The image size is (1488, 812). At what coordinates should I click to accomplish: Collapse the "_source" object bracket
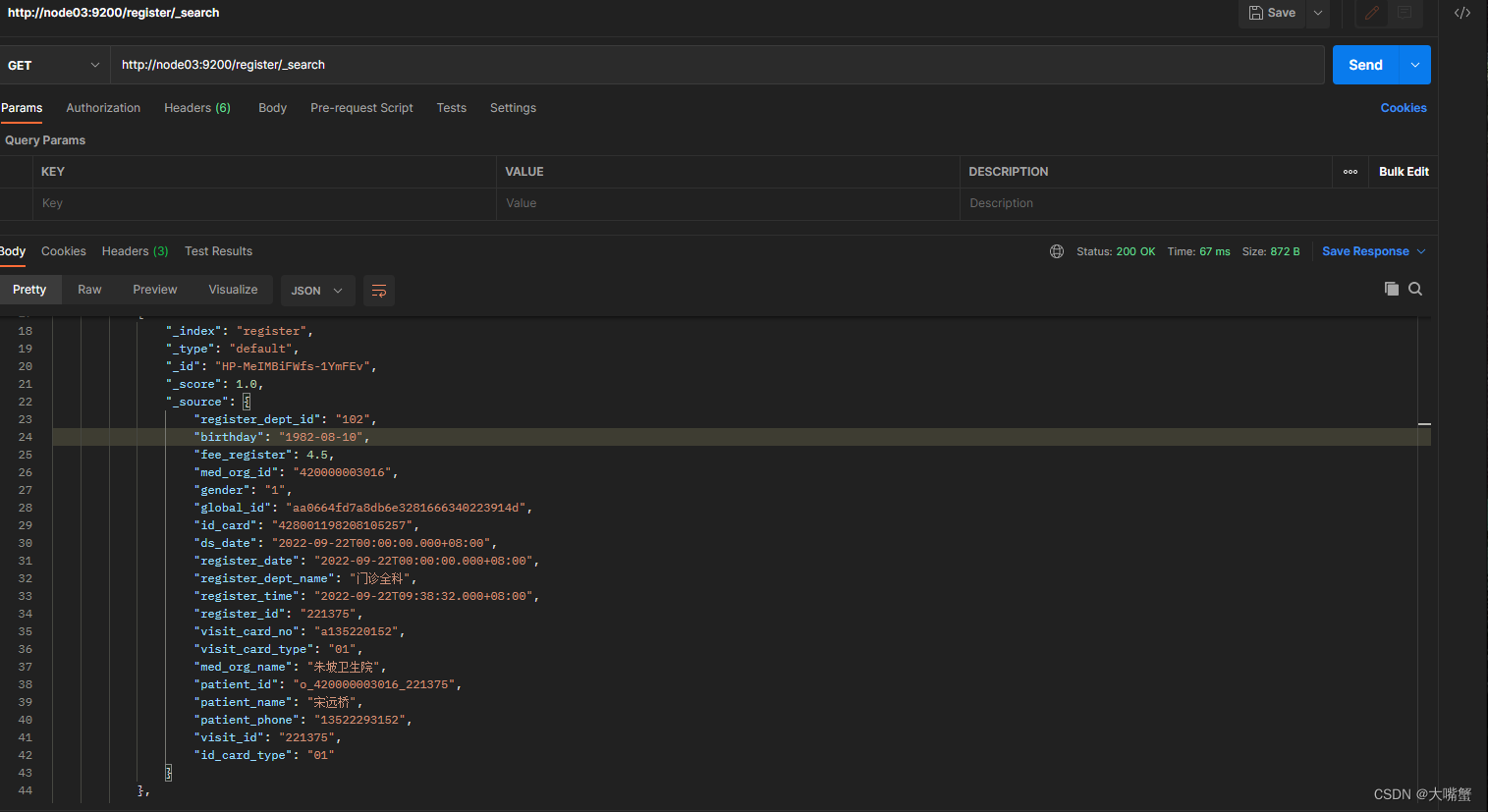[x=247, y=402]
